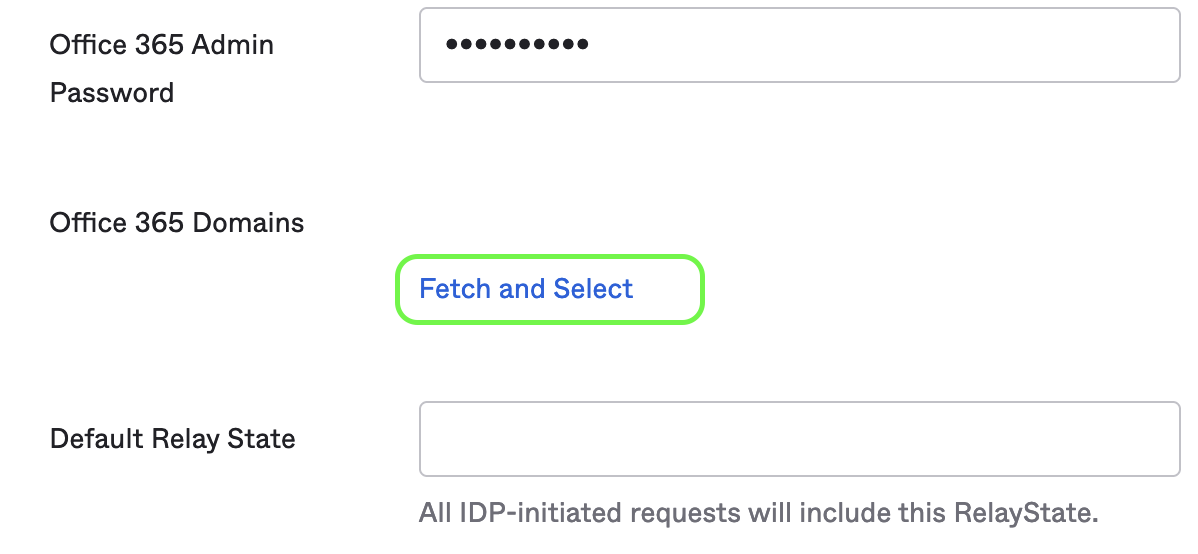The width and height of the screenshot is (1198, 554).
Task: Click the word "Domains" in the label
Action: coord(257,222)
